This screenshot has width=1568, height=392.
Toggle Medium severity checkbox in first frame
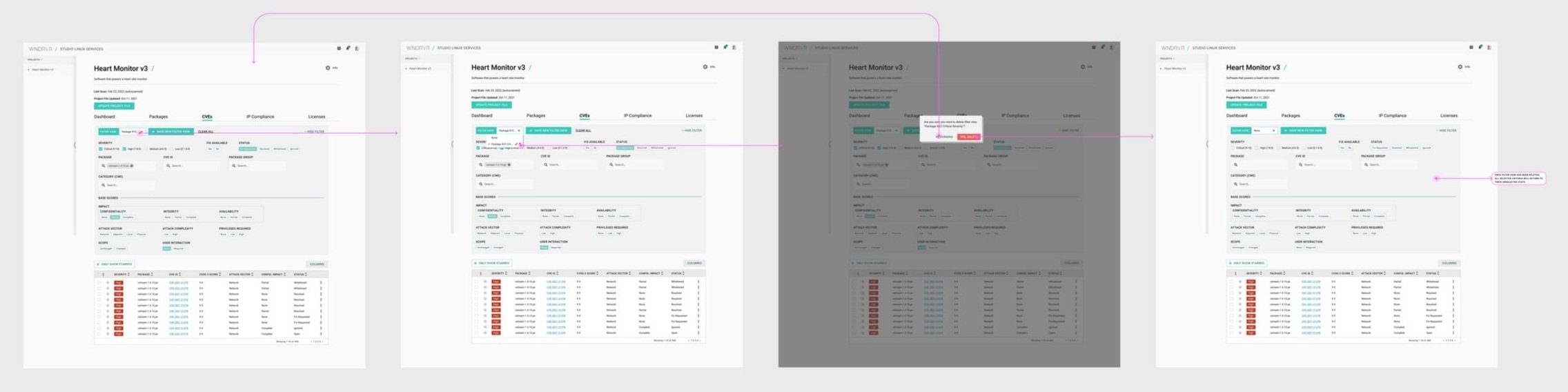click(146, 149)
